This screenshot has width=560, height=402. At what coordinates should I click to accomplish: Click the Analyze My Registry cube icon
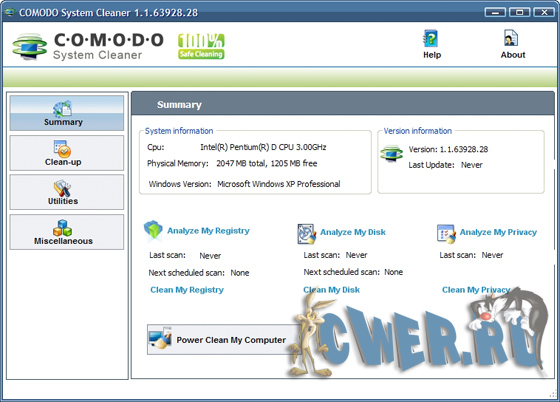click(153, 230)
